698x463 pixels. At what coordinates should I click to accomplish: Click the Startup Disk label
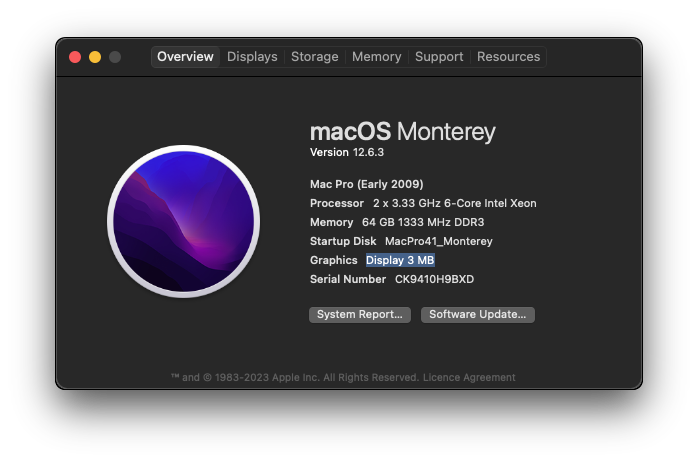(x=343, y=241)
